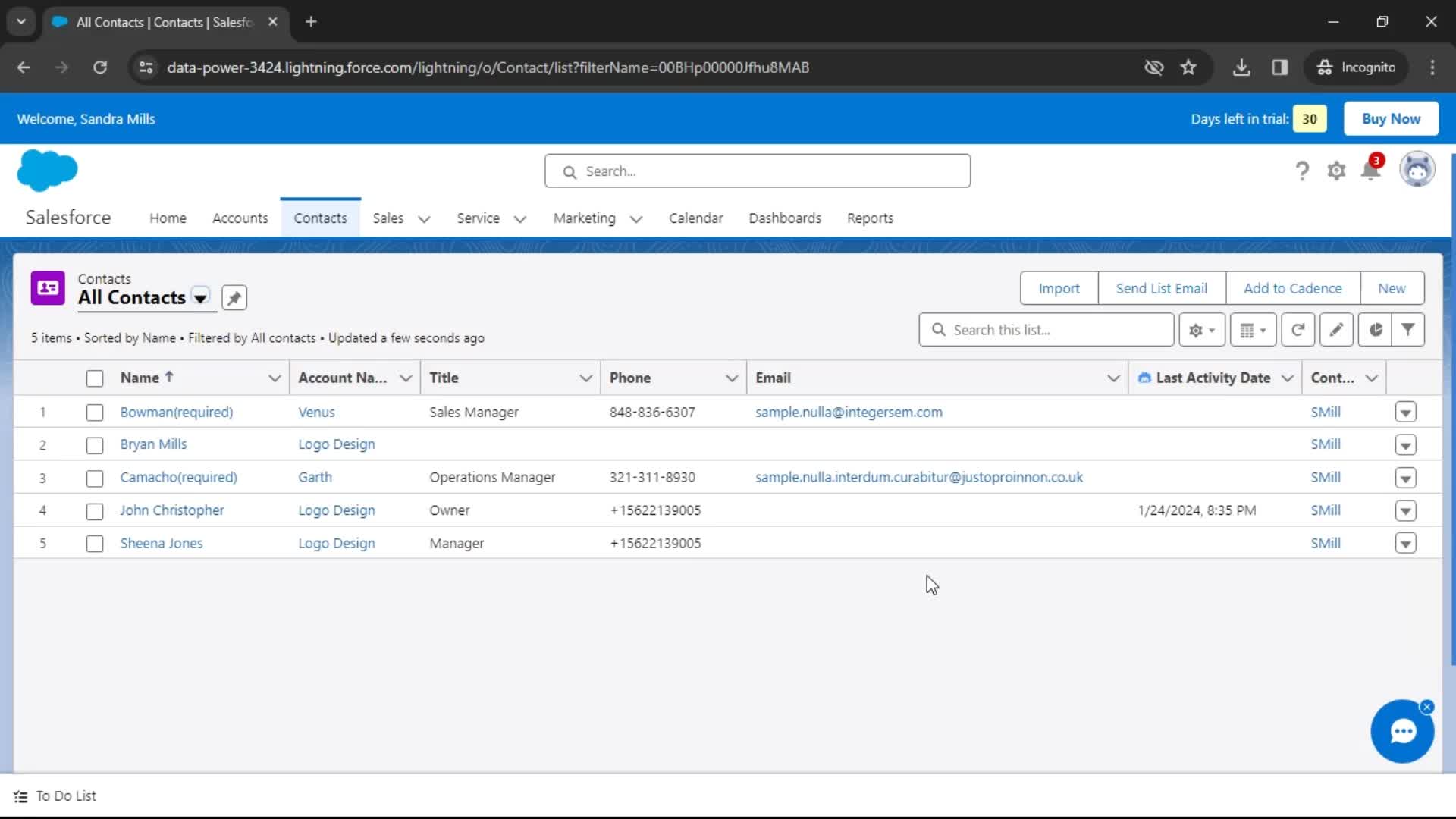Screen dimensions: 1456x819
Task: Select all contacts checkbox in header
Action: coord(94,378)
